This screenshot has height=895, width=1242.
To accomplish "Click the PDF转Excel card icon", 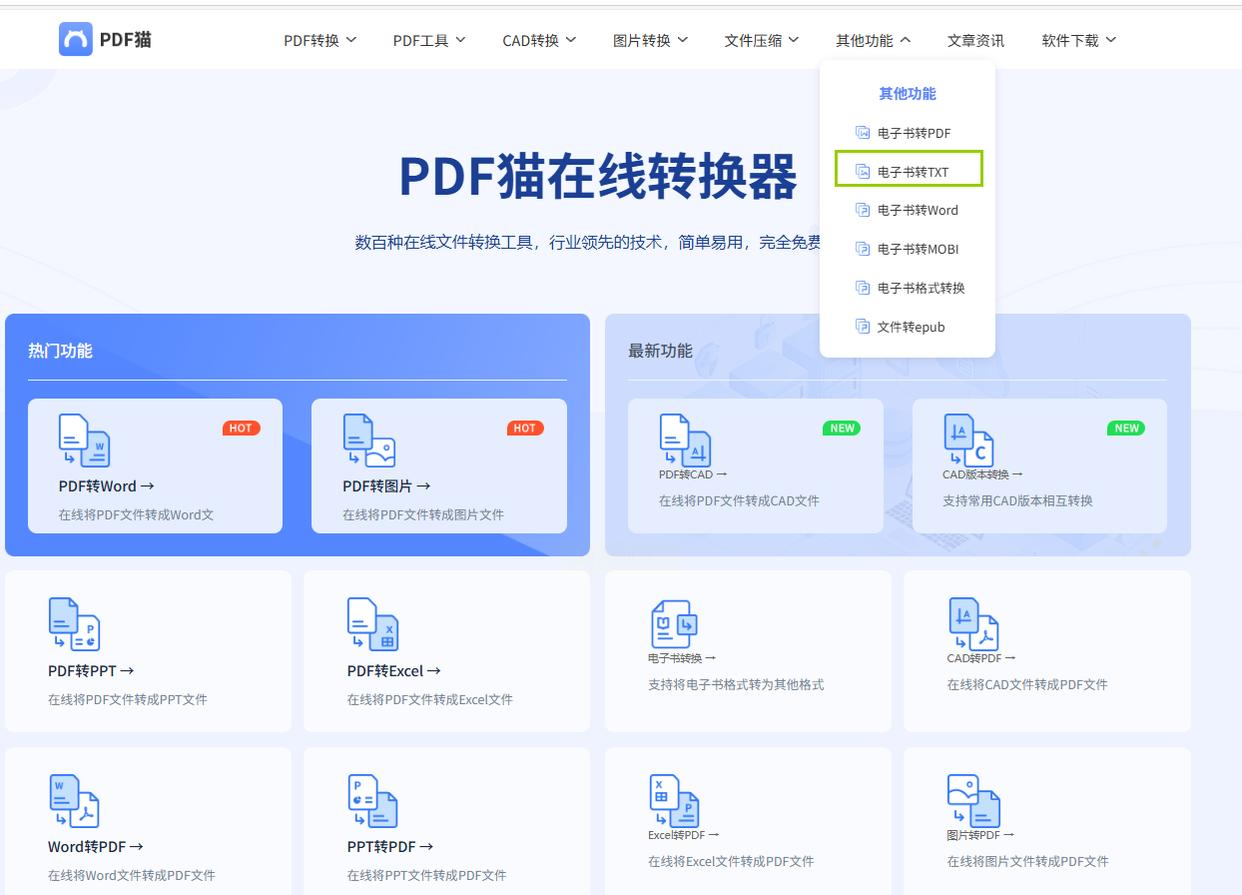I will 373,624.
